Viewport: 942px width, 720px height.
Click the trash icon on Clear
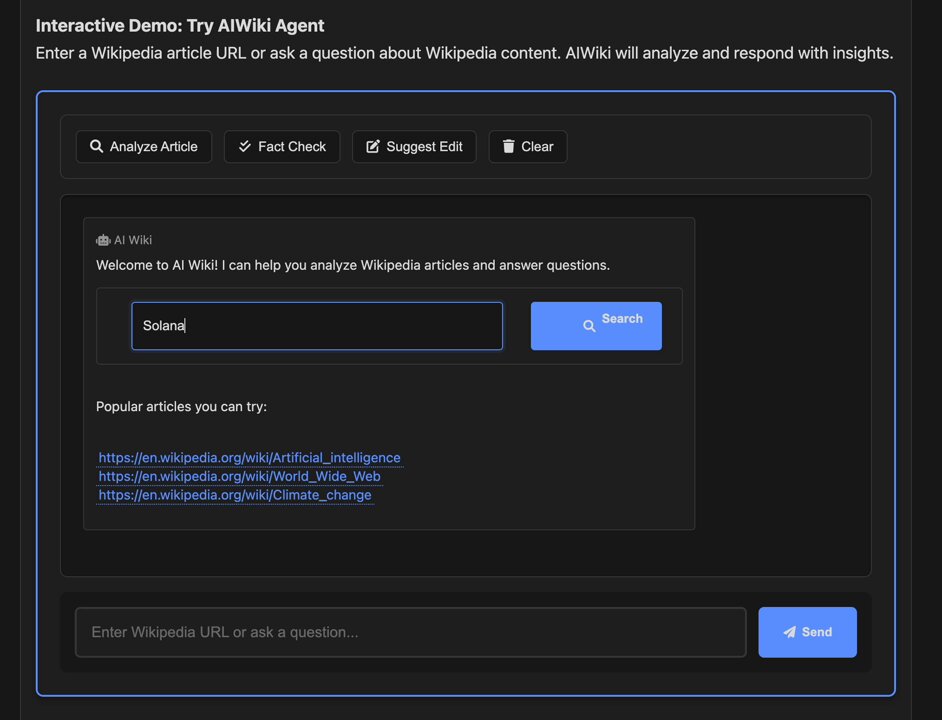point(508,146)
